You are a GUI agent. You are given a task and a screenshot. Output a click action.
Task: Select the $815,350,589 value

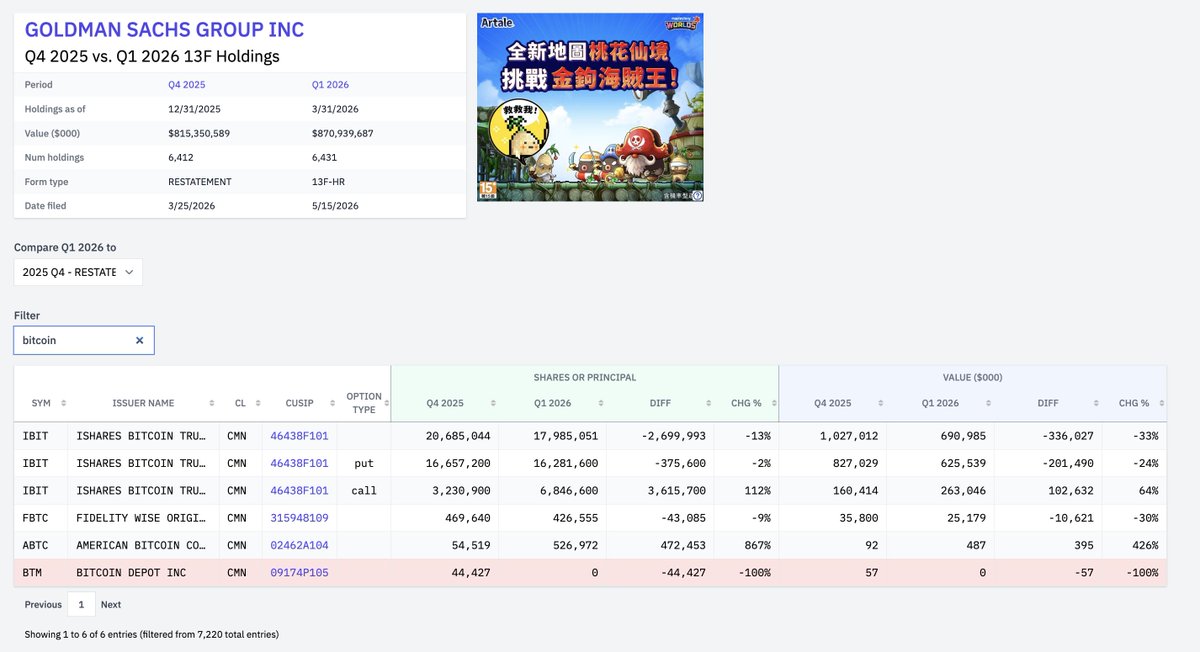coord(199,133)
